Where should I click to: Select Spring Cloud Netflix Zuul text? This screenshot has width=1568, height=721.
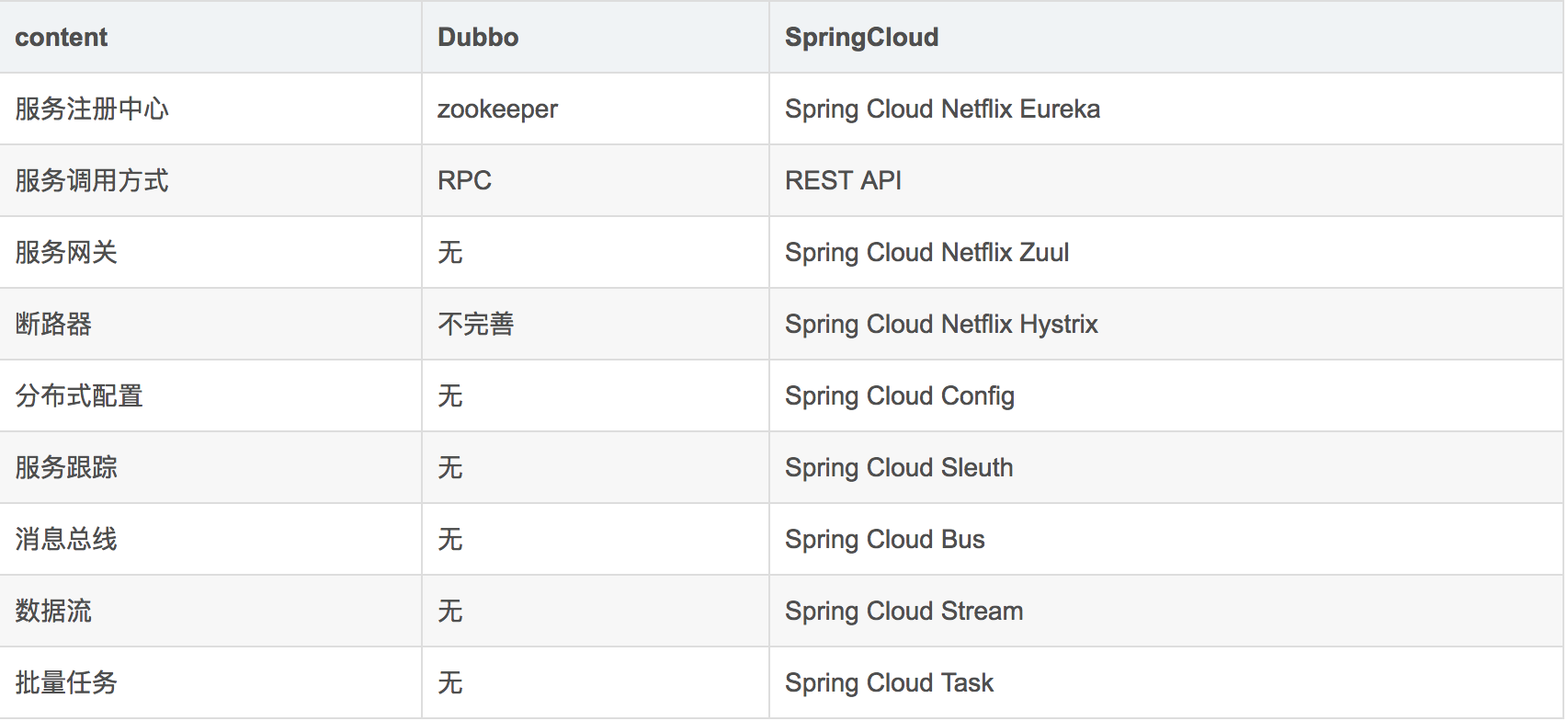(x=926, y=252)
